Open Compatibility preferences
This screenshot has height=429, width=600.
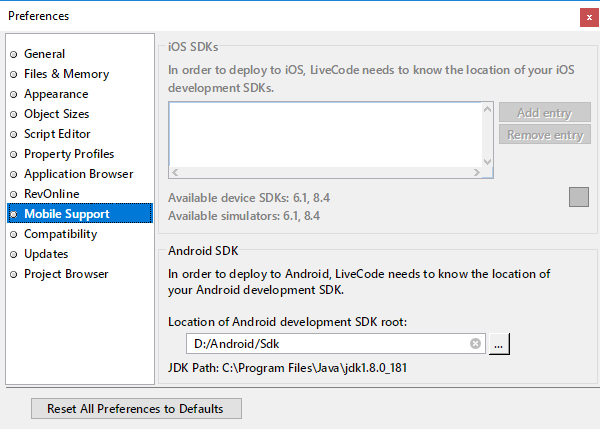60,234
